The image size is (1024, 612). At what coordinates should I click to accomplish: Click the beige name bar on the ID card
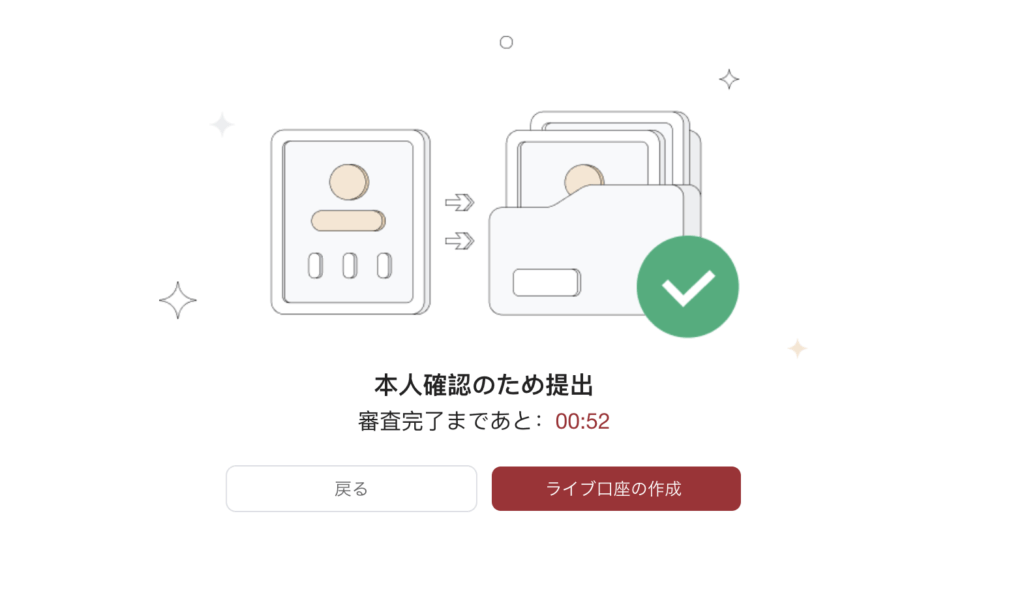pos(348,221)
